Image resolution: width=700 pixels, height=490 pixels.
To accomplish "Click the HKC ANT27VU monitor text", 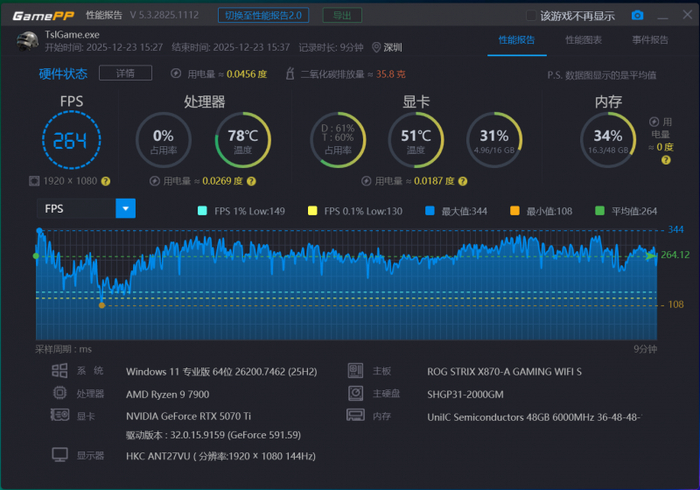I will [221, 456].
